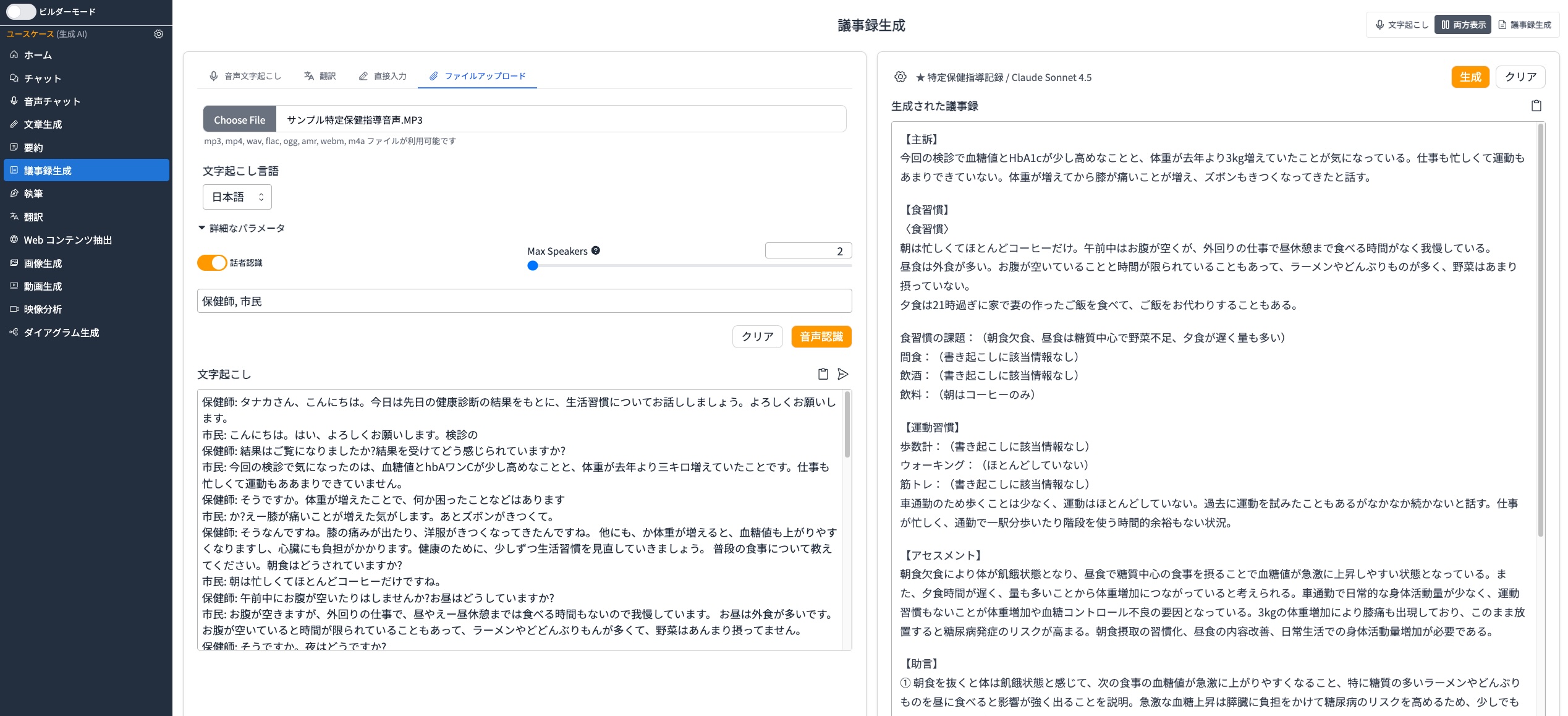Disable the 話者認識 toggle
1568x716 pixels.
pos(212,263)
